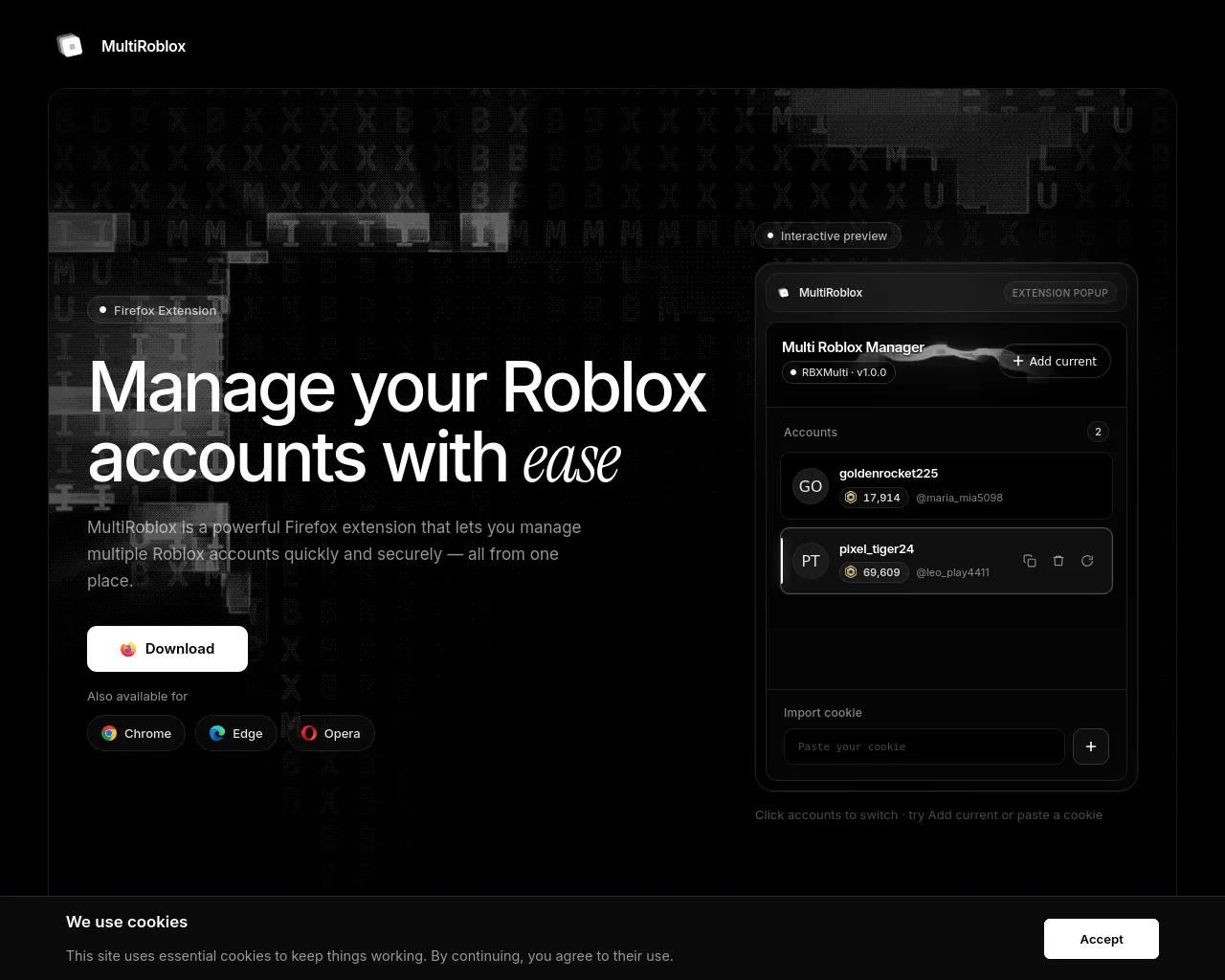Click the Robux icon beside 17,914

pyautogui.click(x=851, y=498)
